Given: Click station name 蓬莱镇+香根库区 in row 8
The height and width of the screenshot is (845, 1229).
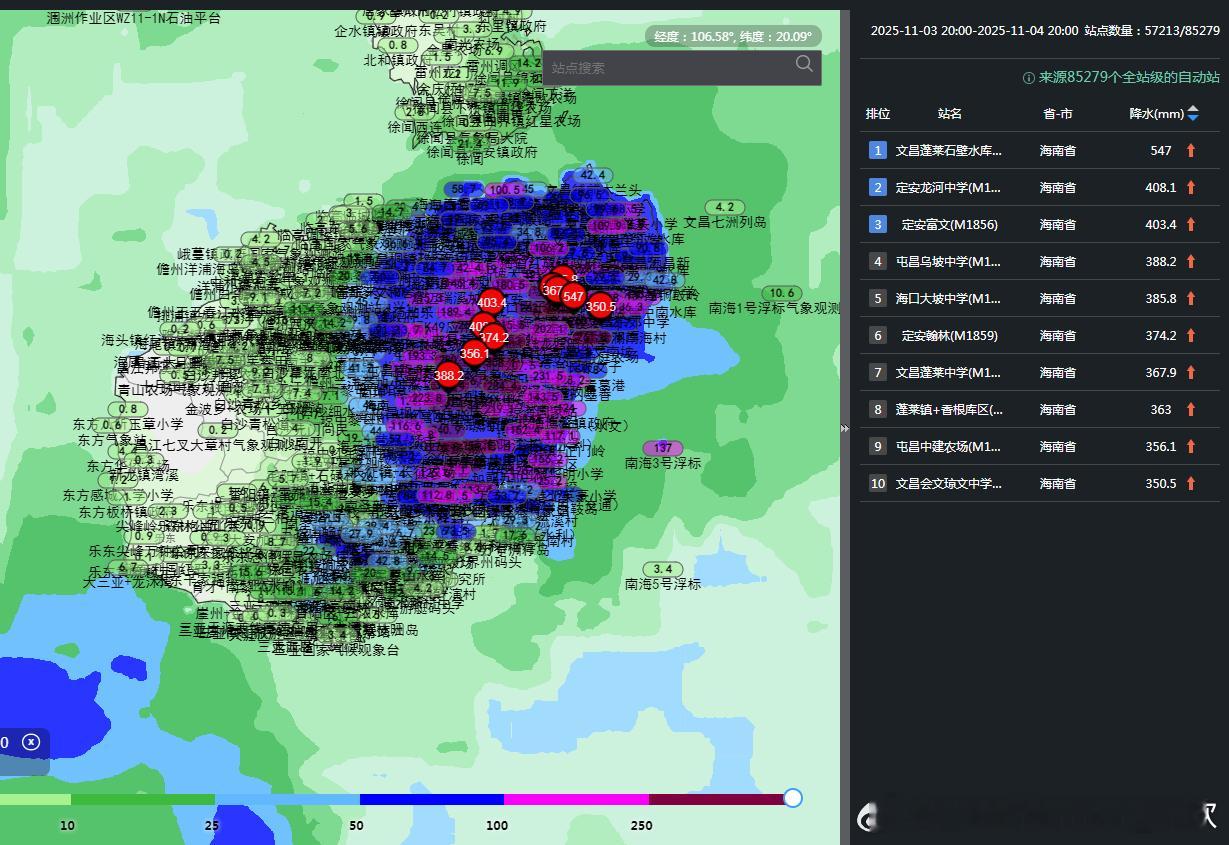Looking at the screenshot, I should [948, 409].
